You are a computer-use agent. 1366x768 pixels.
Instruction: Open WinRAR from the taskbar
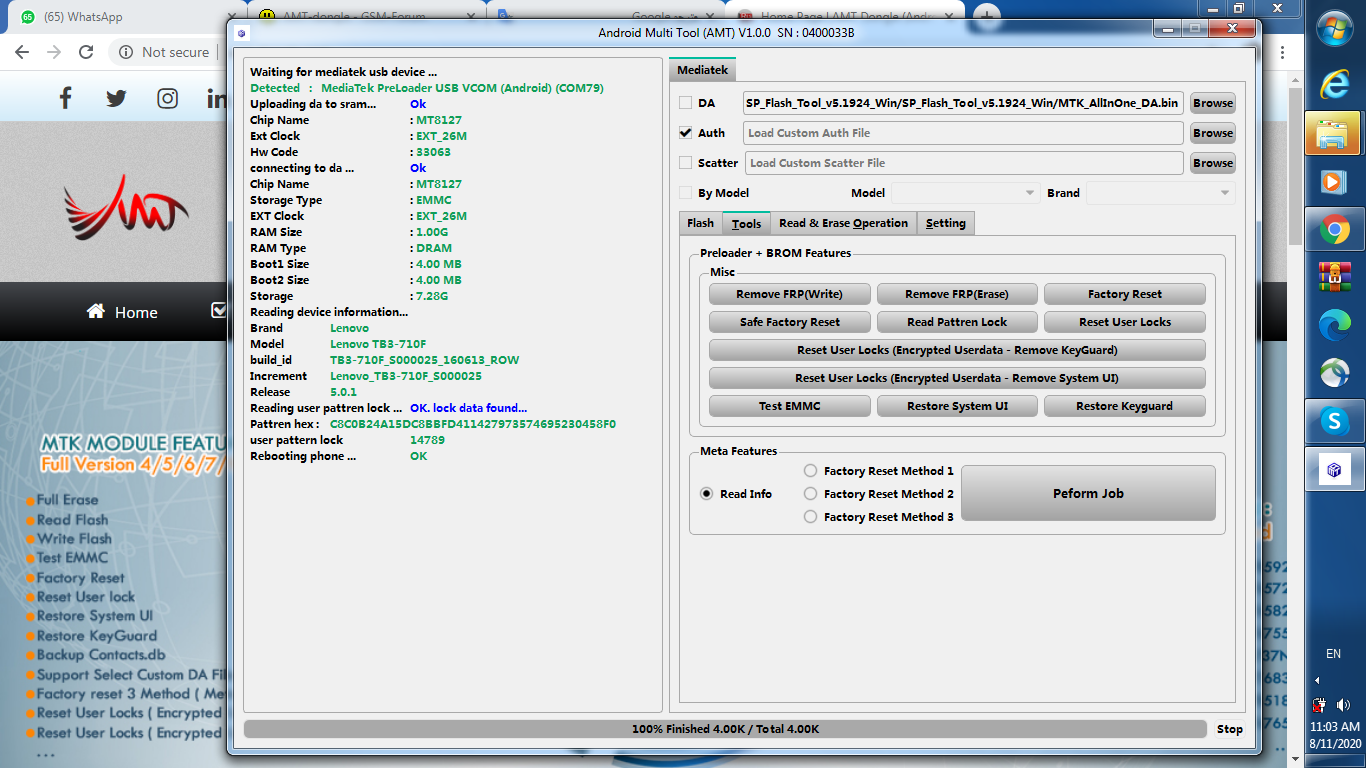[x=1334, y=277]
